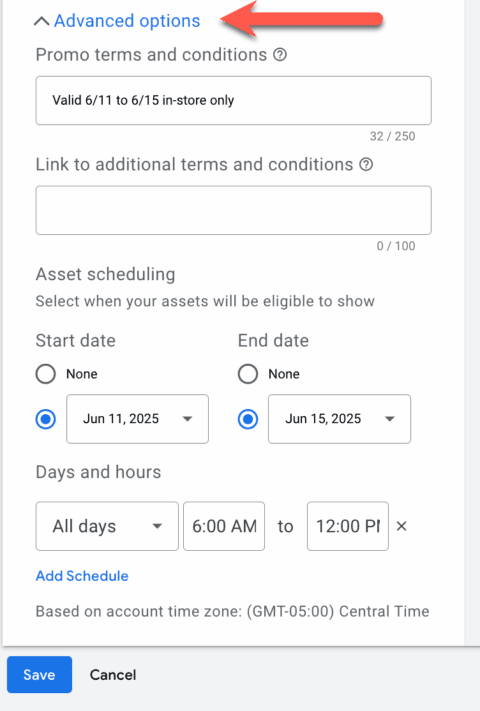The image size is (480, 711).
Task: Remove the days and hours schedule row
Action: tap(401, 526)
